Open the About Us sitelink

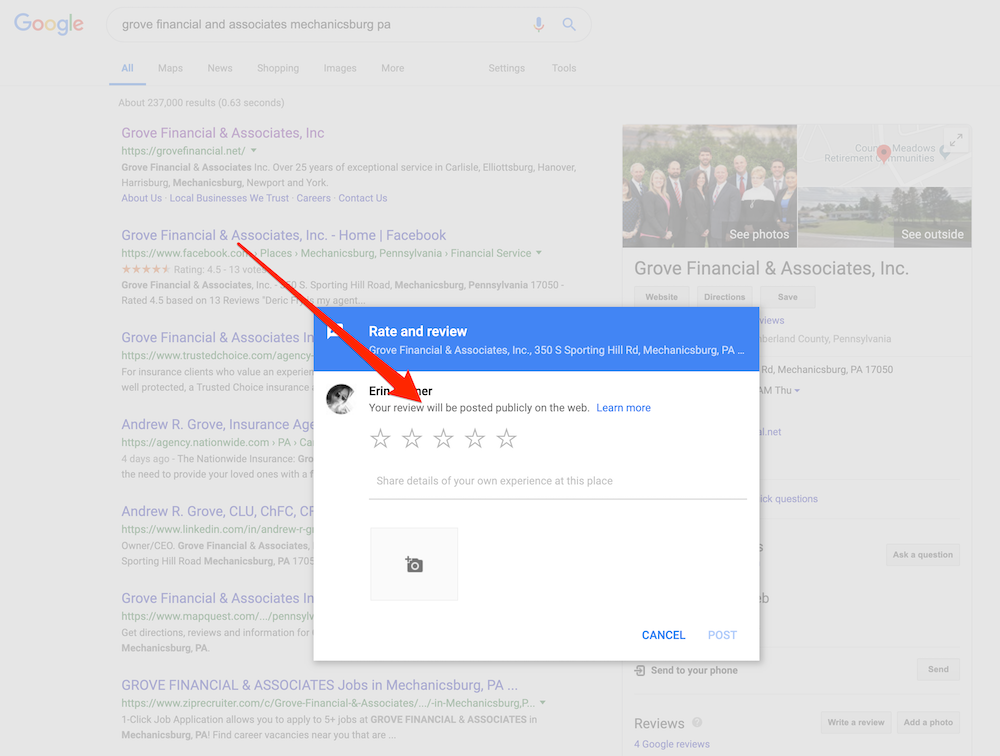pos(142,198)
